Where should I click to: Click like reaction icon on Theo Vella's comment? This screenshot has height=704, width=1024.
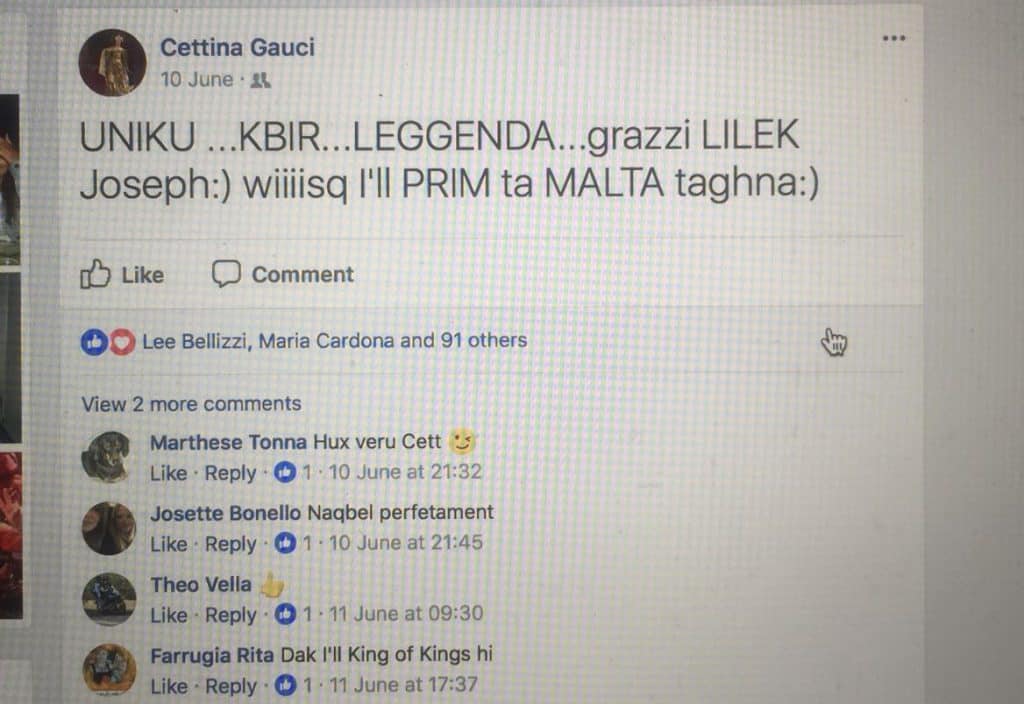click(285, 614)
